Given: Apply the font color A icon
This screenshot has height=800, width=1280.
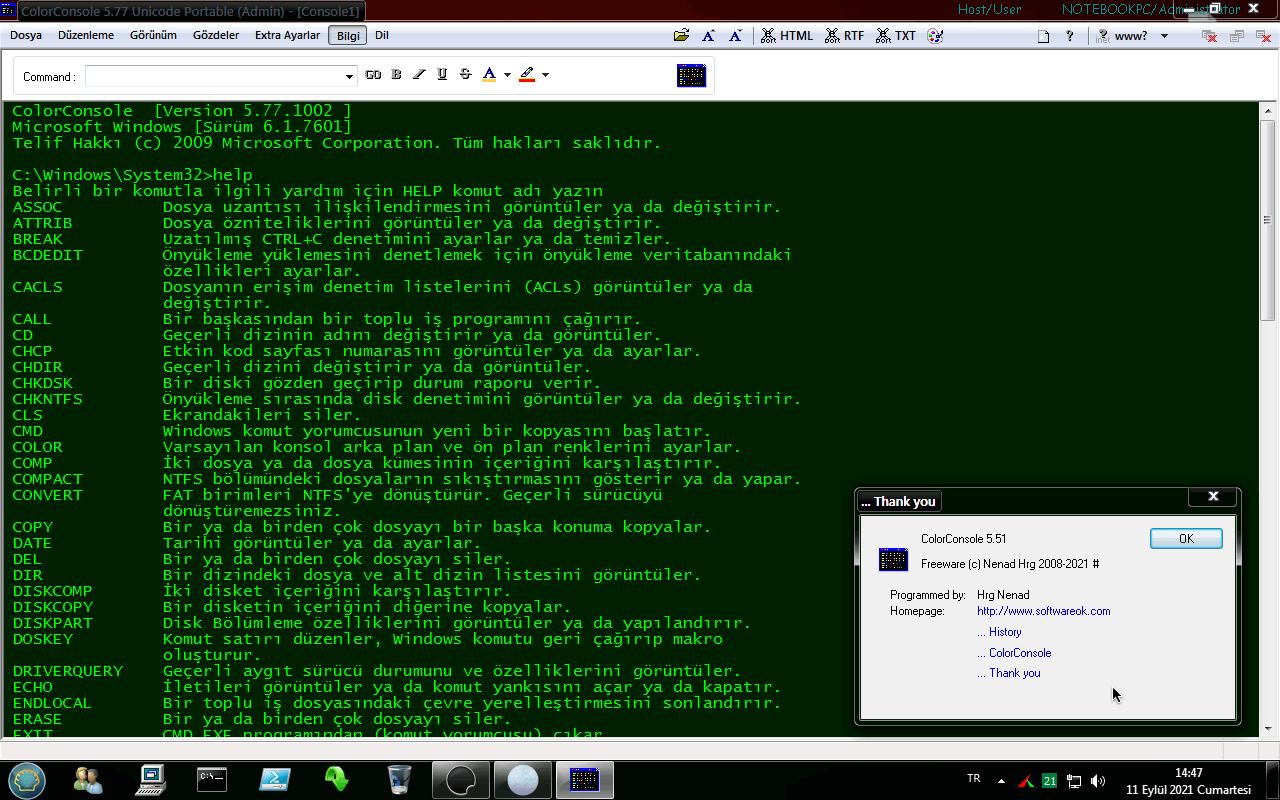Looking at the screenshot, I should pyautogui.click(x=489, y=75).
